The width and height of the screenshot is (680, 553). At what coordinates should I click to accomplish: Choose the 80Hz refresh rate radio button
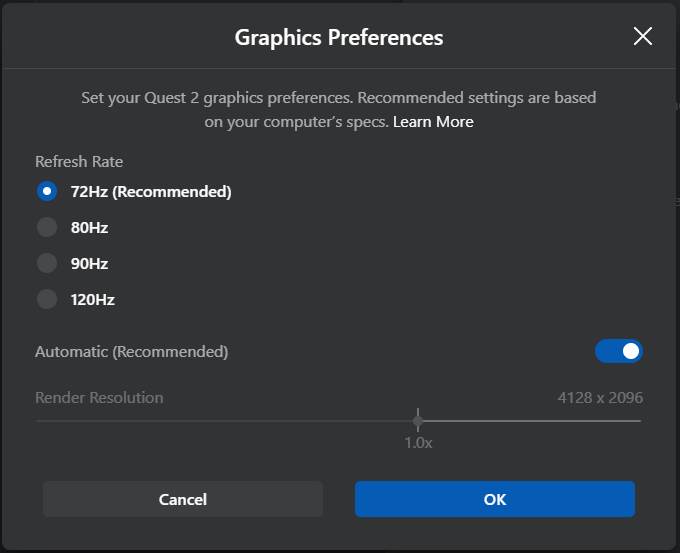pyautogui.click(x=47, y=227)
